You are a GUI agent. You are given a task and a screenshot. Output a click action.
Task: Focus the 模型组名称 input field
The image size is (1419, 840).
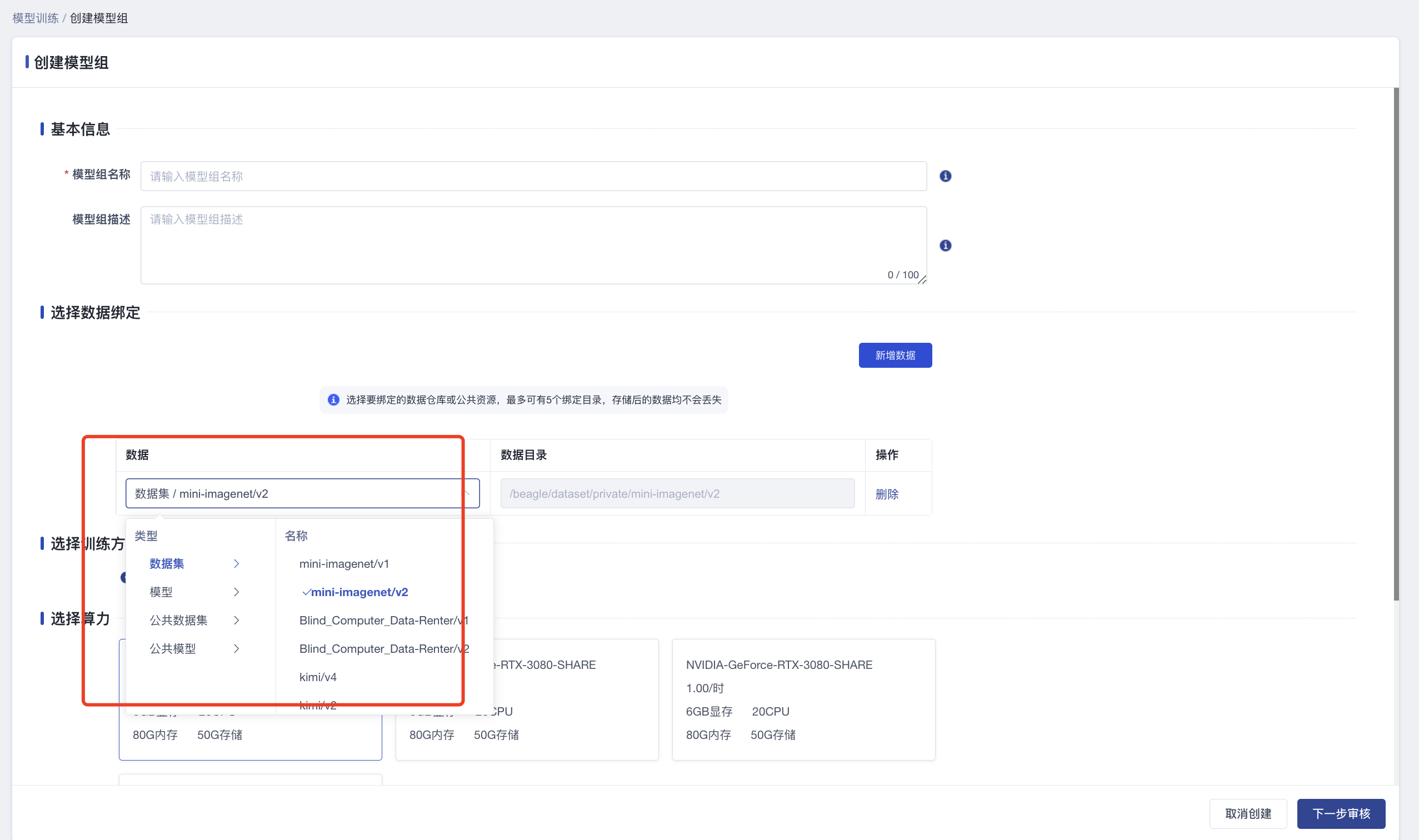point(533,176)
